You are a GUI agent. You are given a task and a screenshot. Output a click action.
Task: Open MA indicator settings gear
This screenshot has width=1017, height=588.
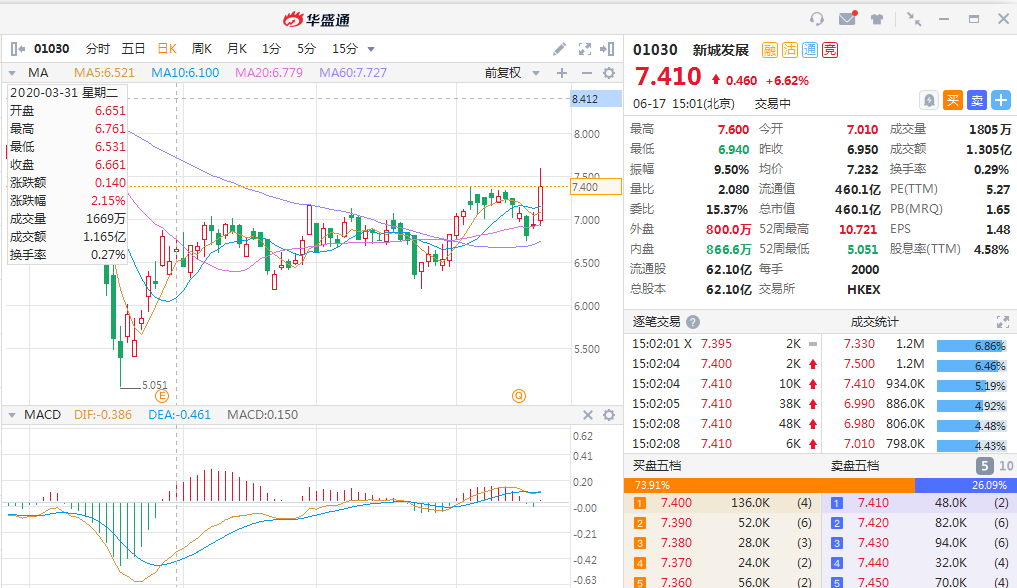click(x=609, y=73)
